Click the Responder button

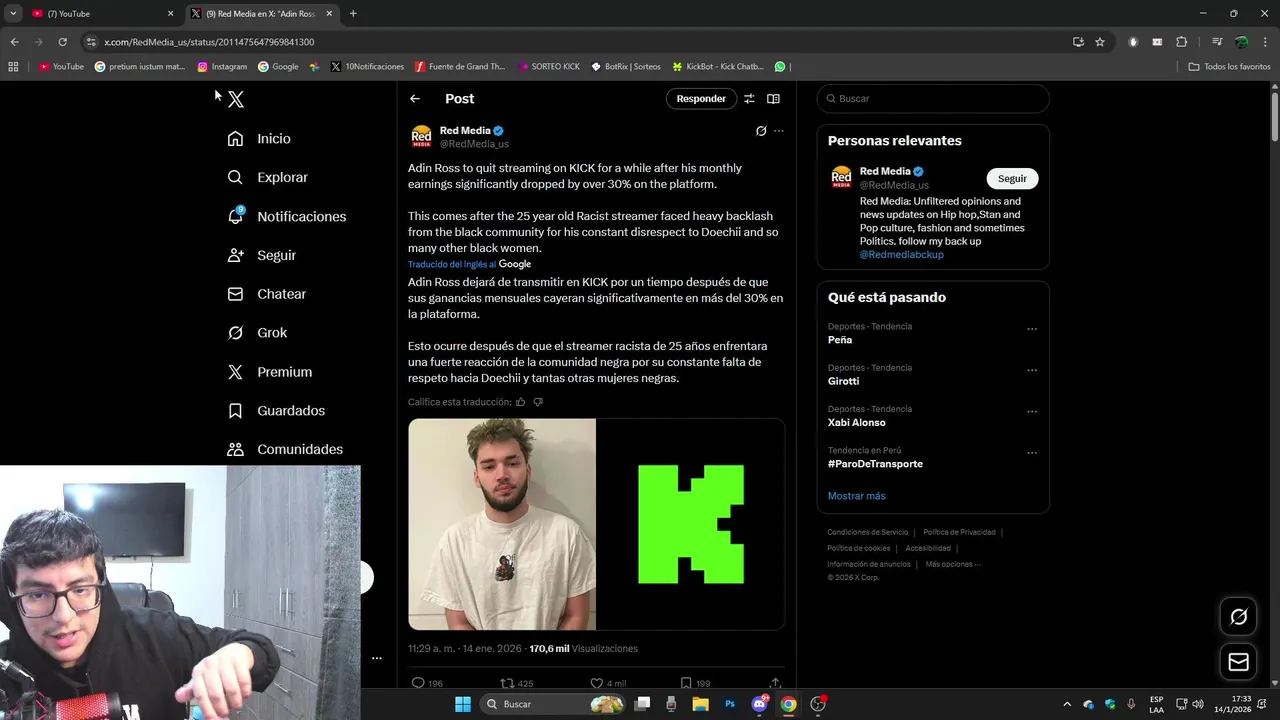point(701,99)
